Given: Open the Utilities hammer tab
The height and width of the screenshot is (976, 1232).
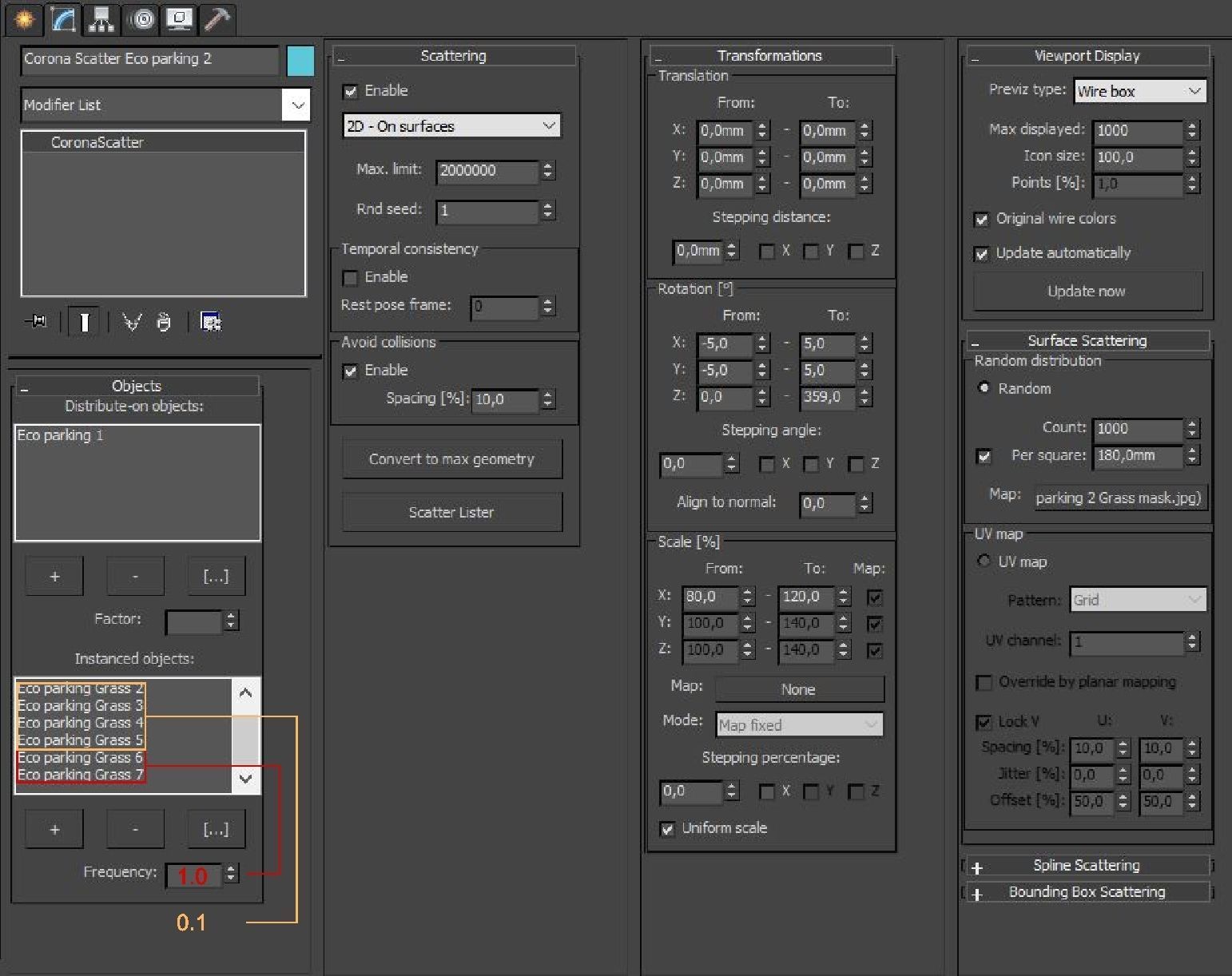Looking at the screenshot, I should pyautogui.click(x=216, y=18).
